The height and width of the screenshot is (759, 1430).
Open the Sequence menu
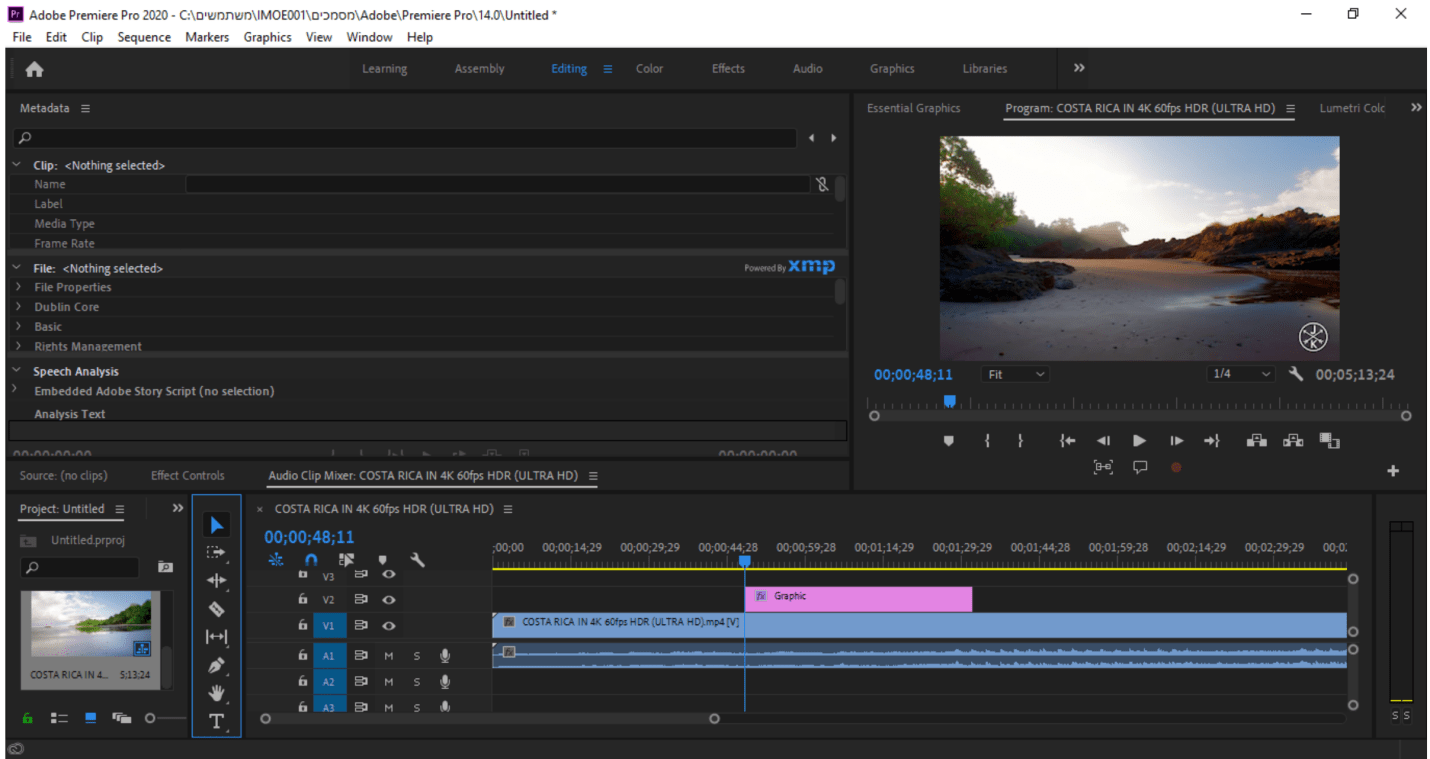[144, 37]
